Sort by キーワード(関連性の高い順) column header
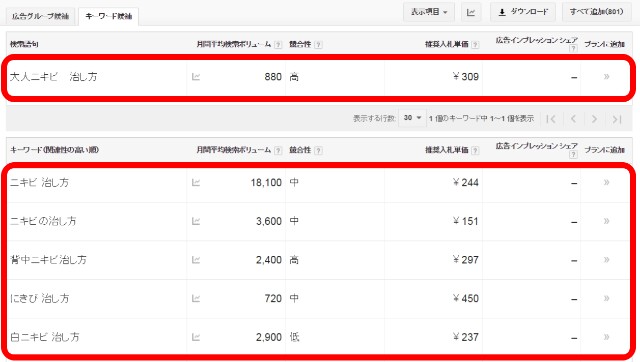This screenshot has height=362, width=640. [54, 150]
